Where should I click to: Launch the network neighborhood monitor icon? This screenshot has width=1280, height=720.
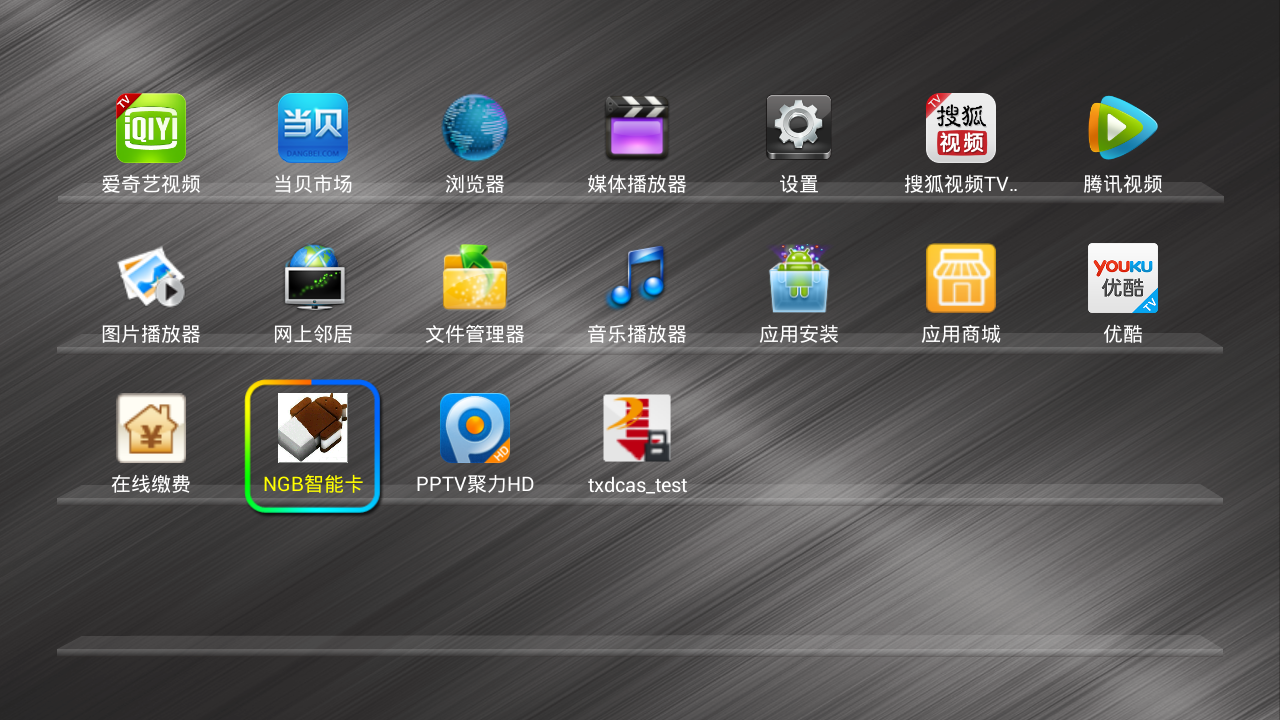(x=313, y=278)
